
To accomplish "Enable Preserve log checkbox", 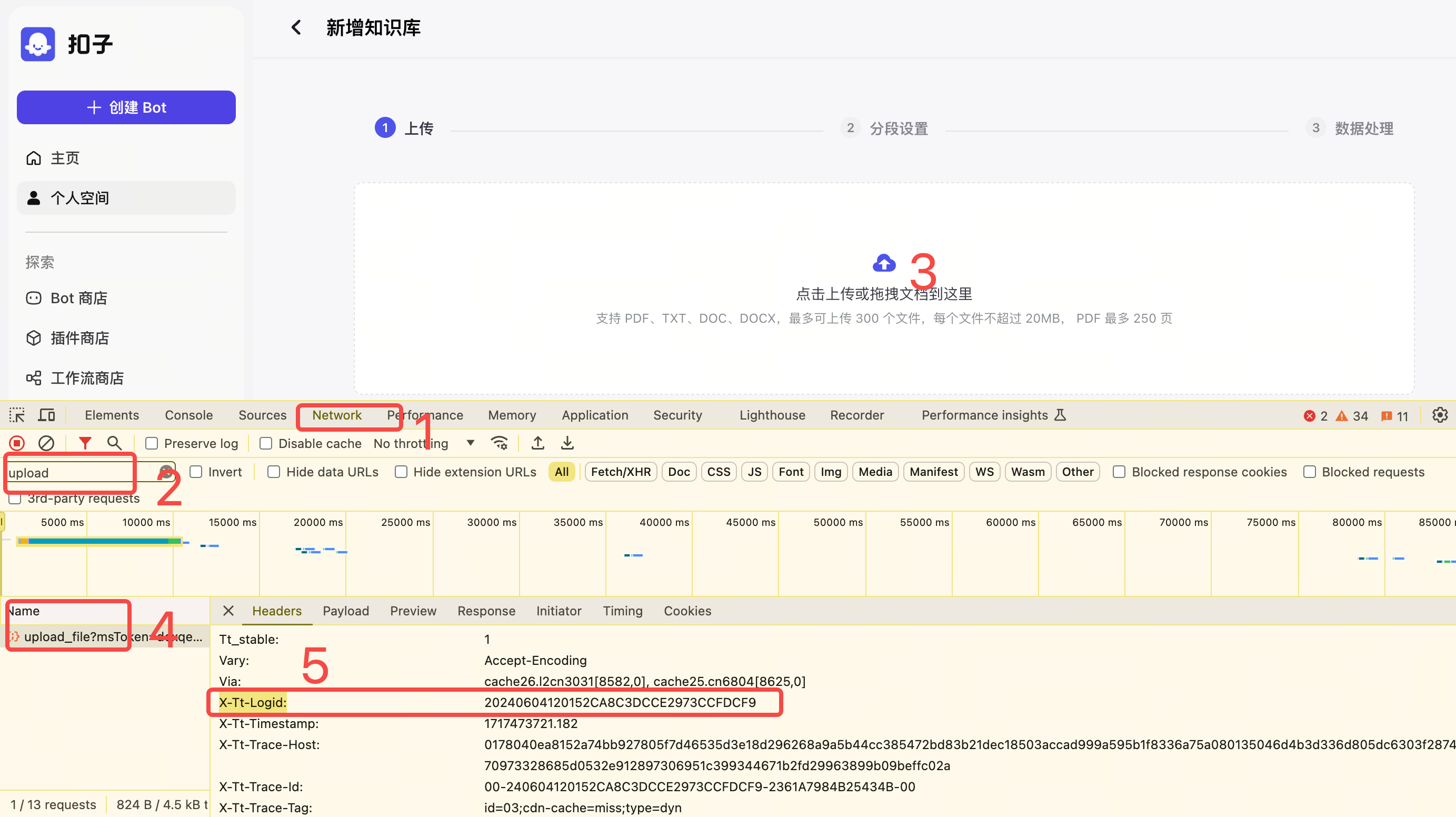I will point(152,444).
